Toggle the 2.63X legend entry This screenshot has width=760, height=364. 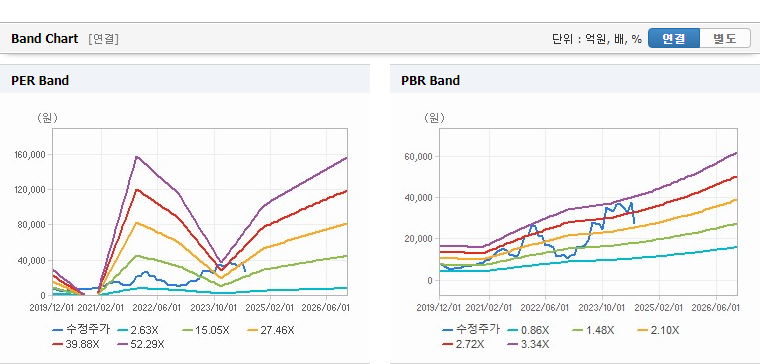pyautogui.click(x=137, y=330)
